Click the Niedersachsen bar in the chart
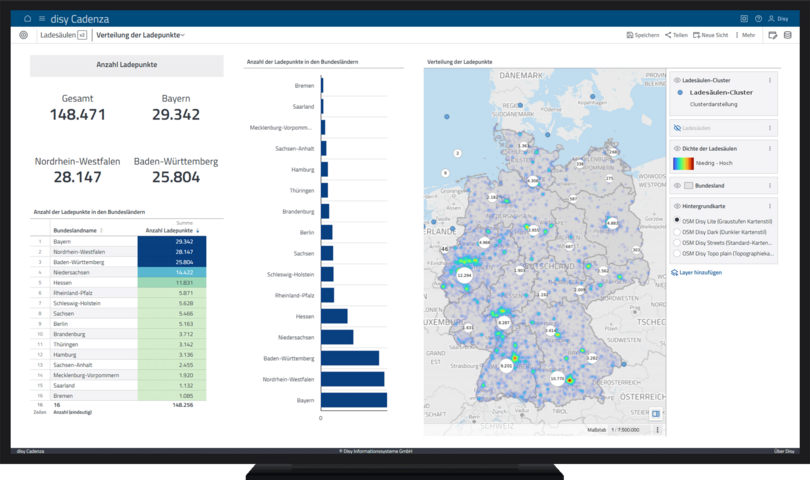 click(x=337, y=337)
